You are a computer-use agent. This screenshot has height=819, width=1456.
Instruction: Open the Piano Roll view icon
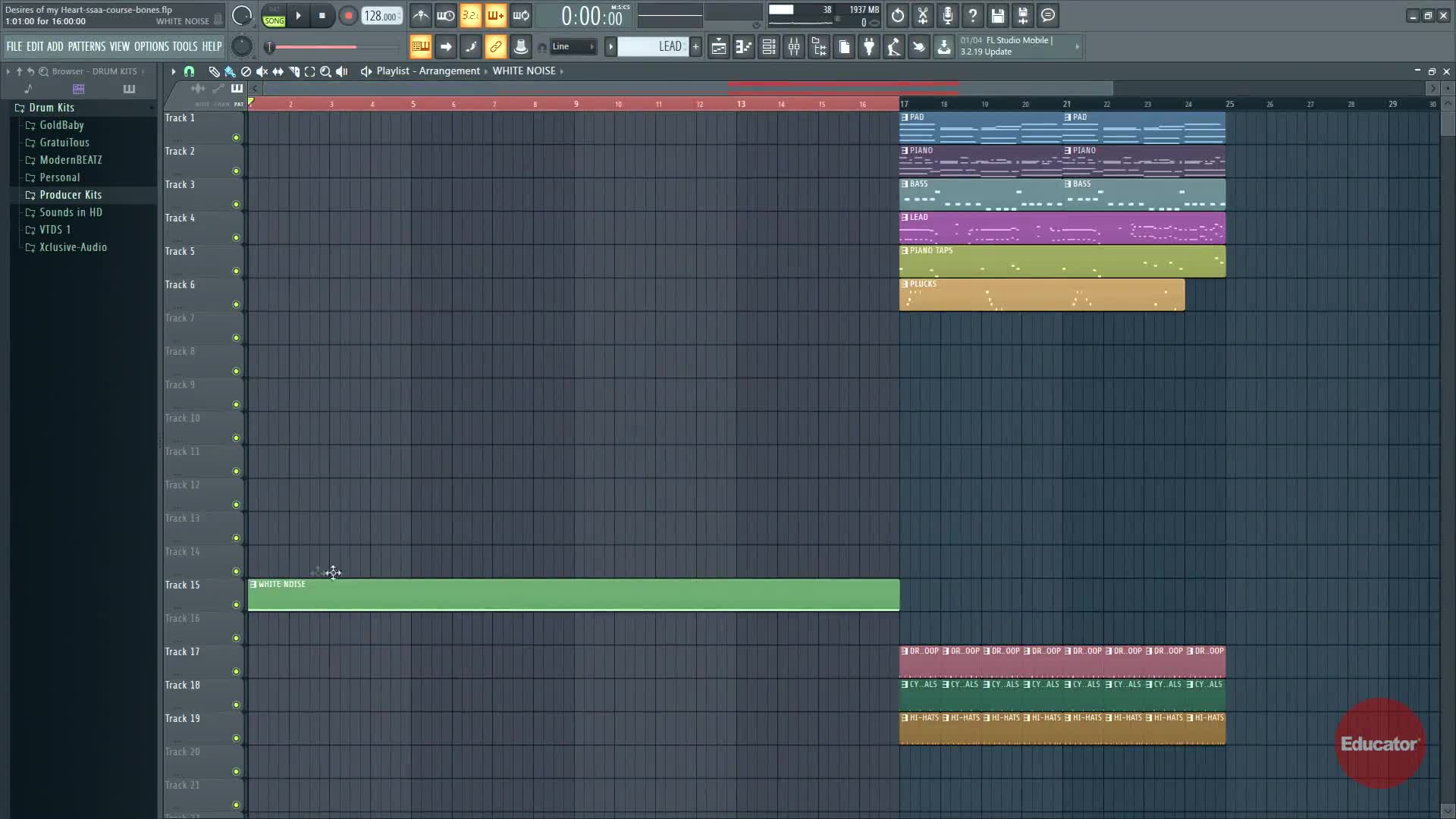[744, 47]
